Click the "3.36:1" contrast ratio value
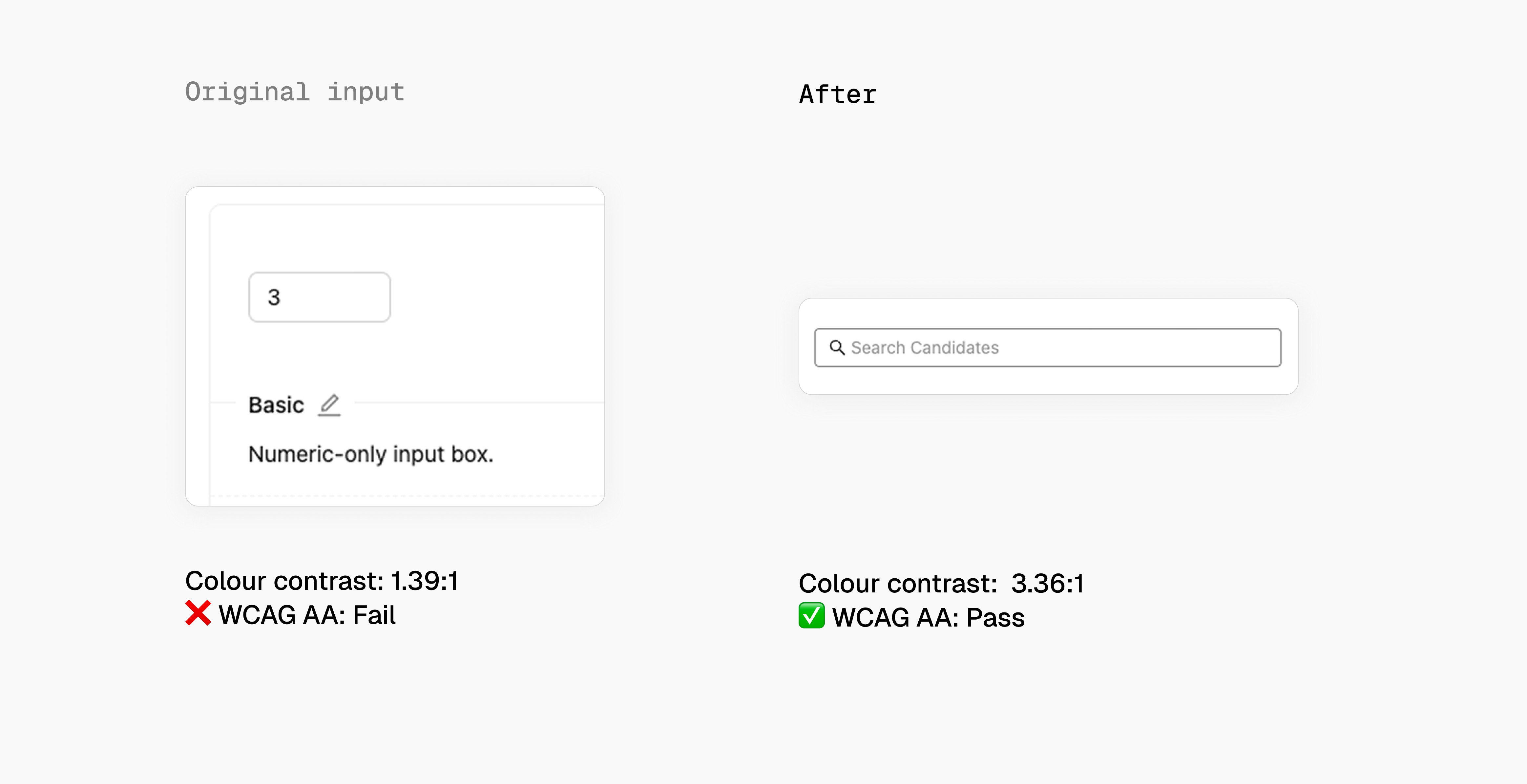Viewport: 1527px width, 784px height. point(1047,584)
